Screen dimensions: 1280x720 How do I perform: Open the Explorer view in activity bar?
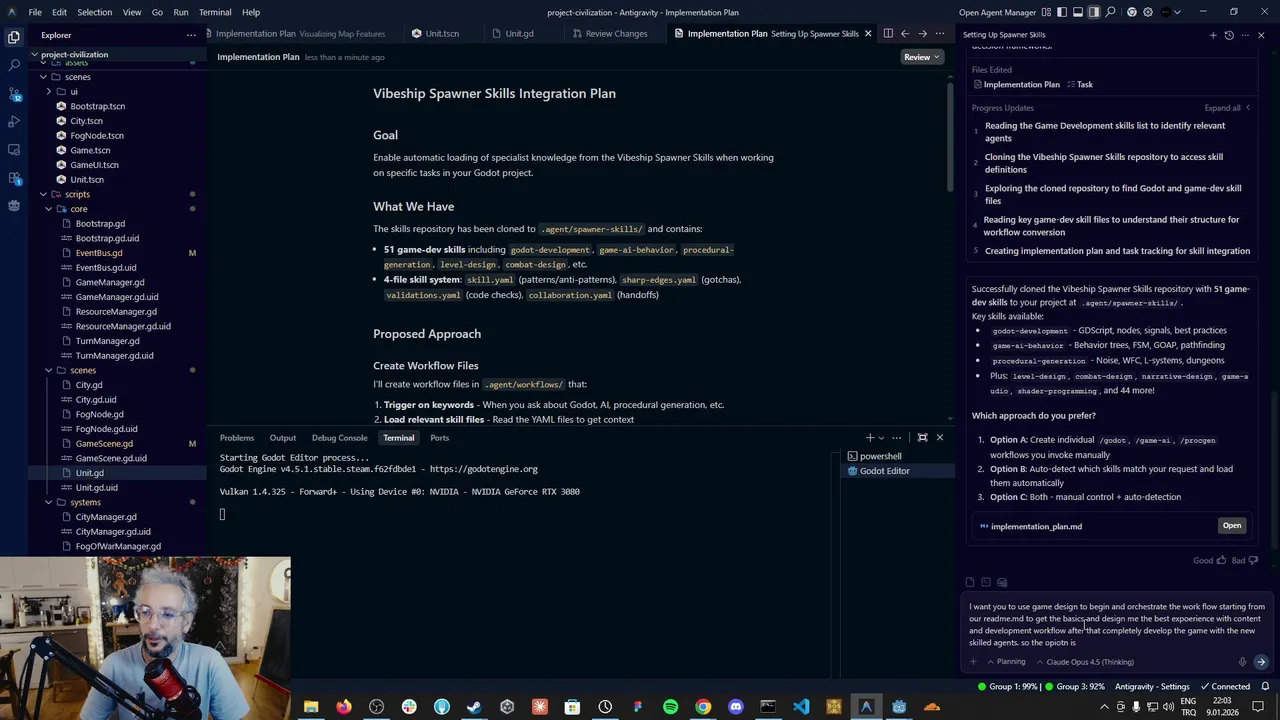[x=14, y=37]
